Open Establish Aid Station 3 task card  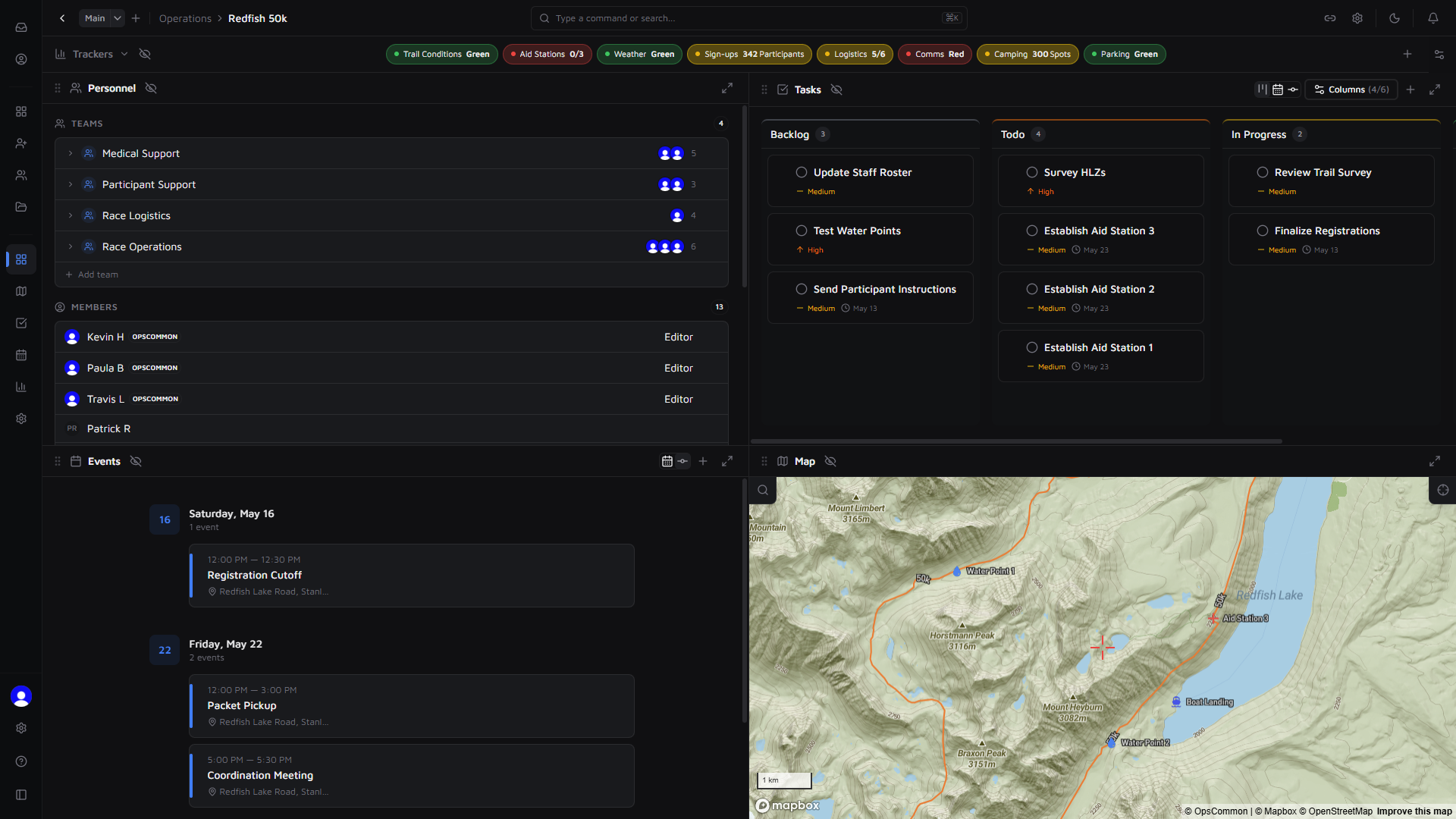point(1100,239)
